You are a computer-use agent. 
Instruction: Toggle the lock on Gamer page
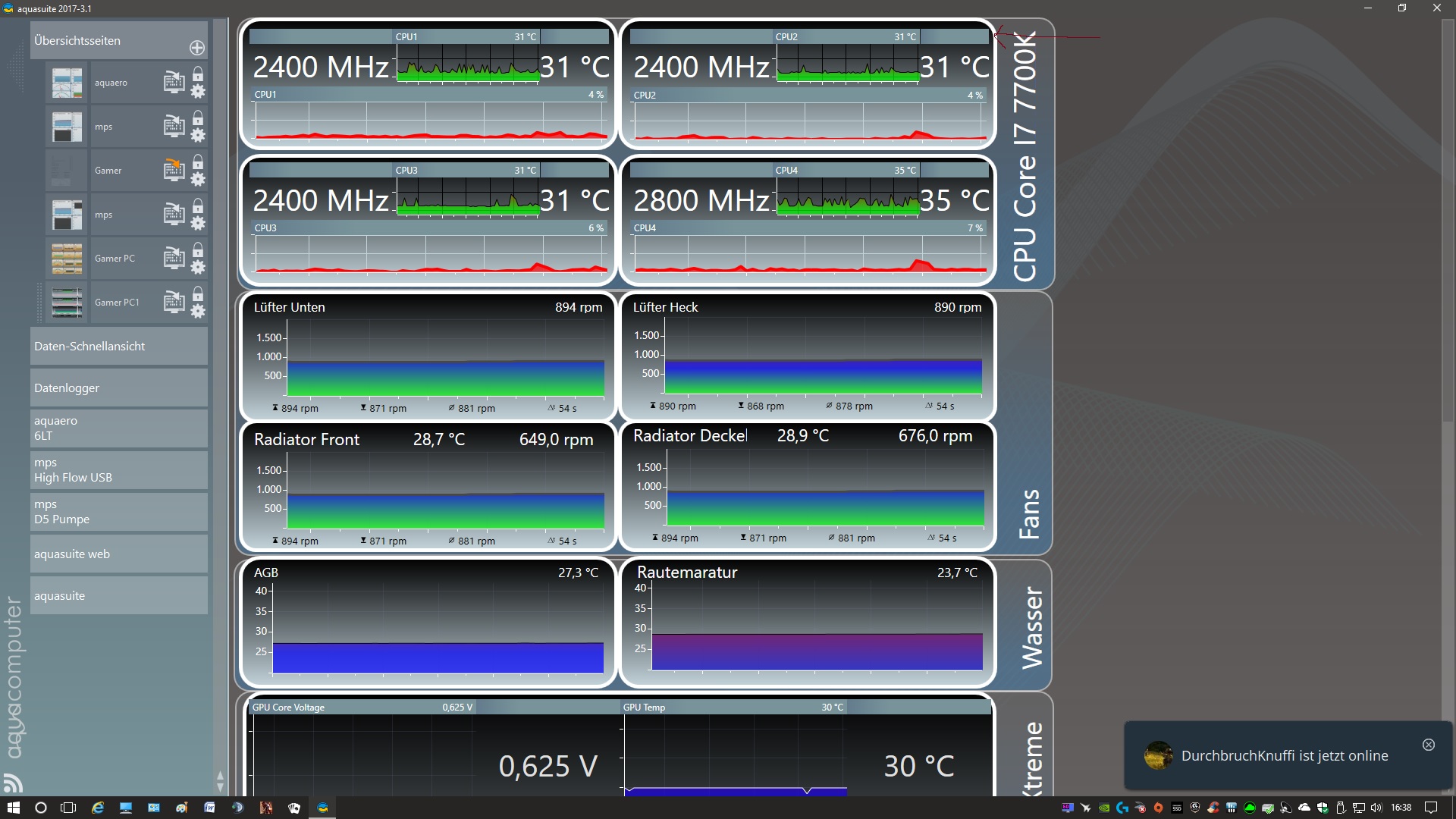click(x=198, y=162)
